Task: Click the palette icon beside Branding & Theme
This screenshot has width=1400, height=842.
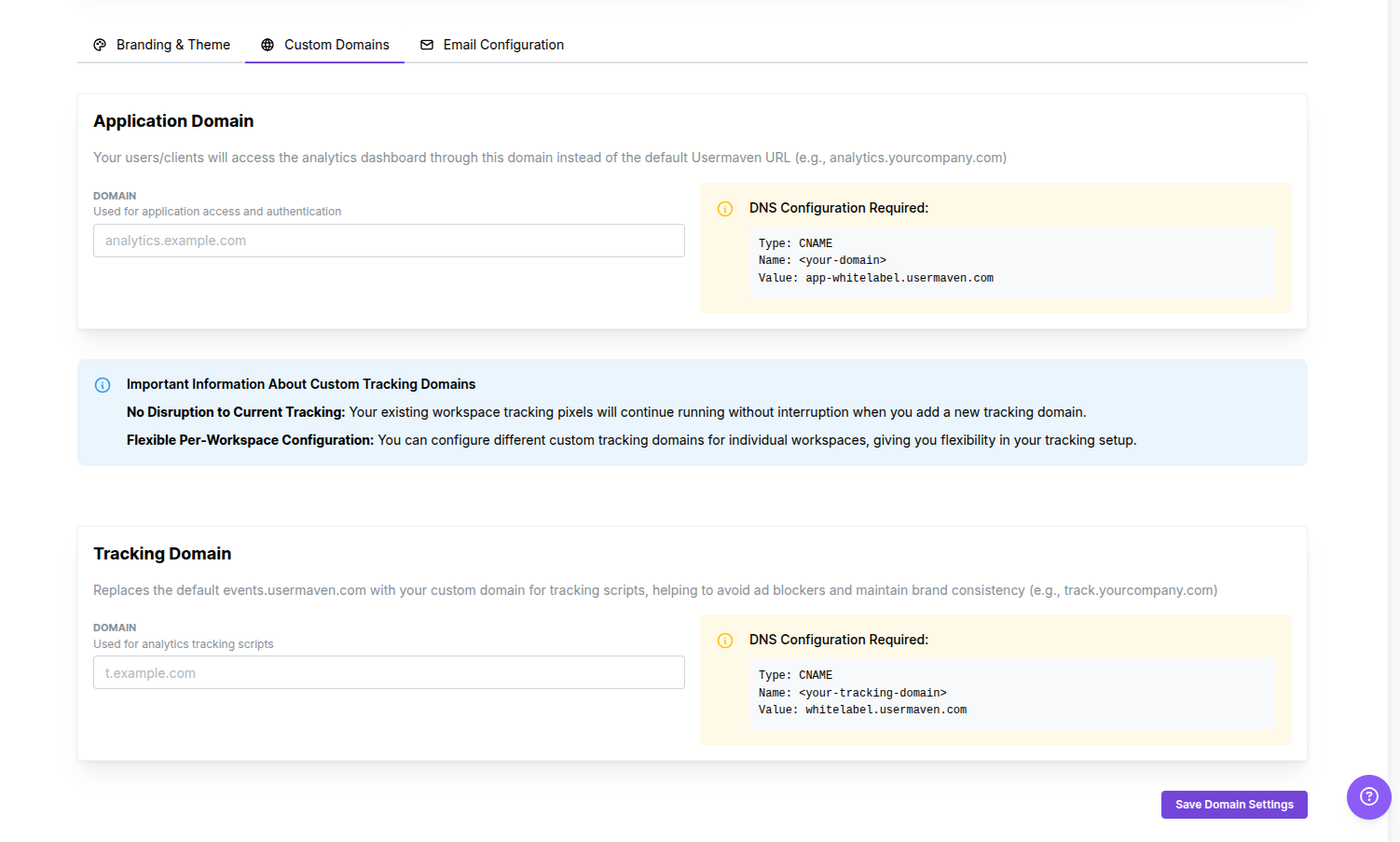Action: tap(100, 45)
